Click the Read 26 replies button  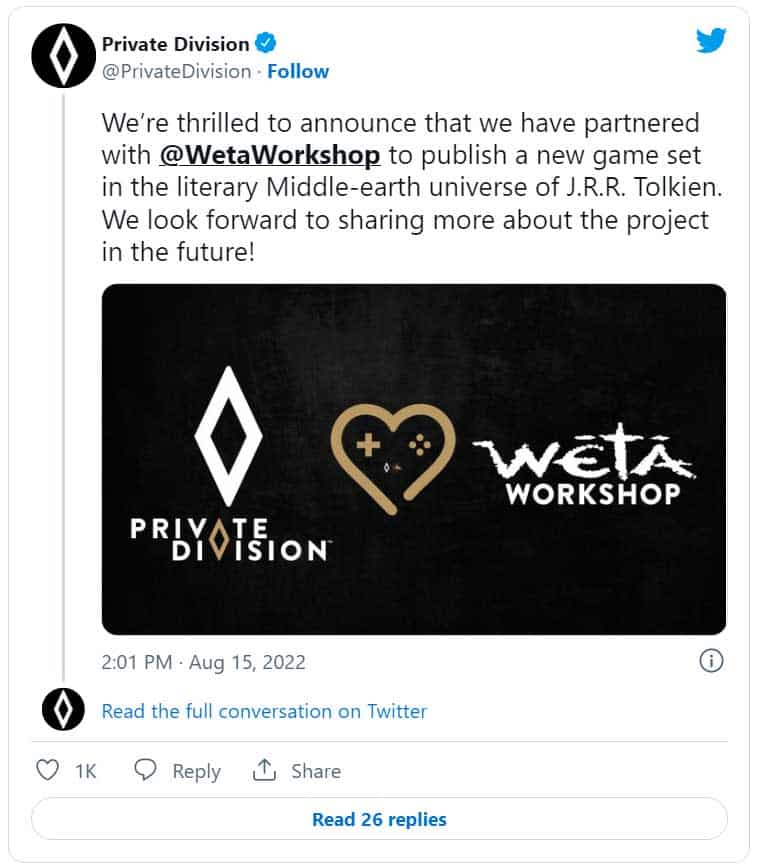point(379,819)
